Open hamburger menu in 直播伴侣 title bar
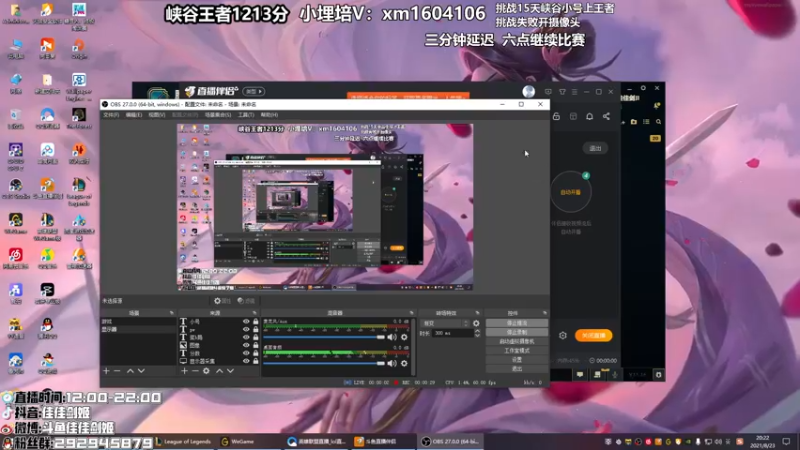 tap(574, 92)
